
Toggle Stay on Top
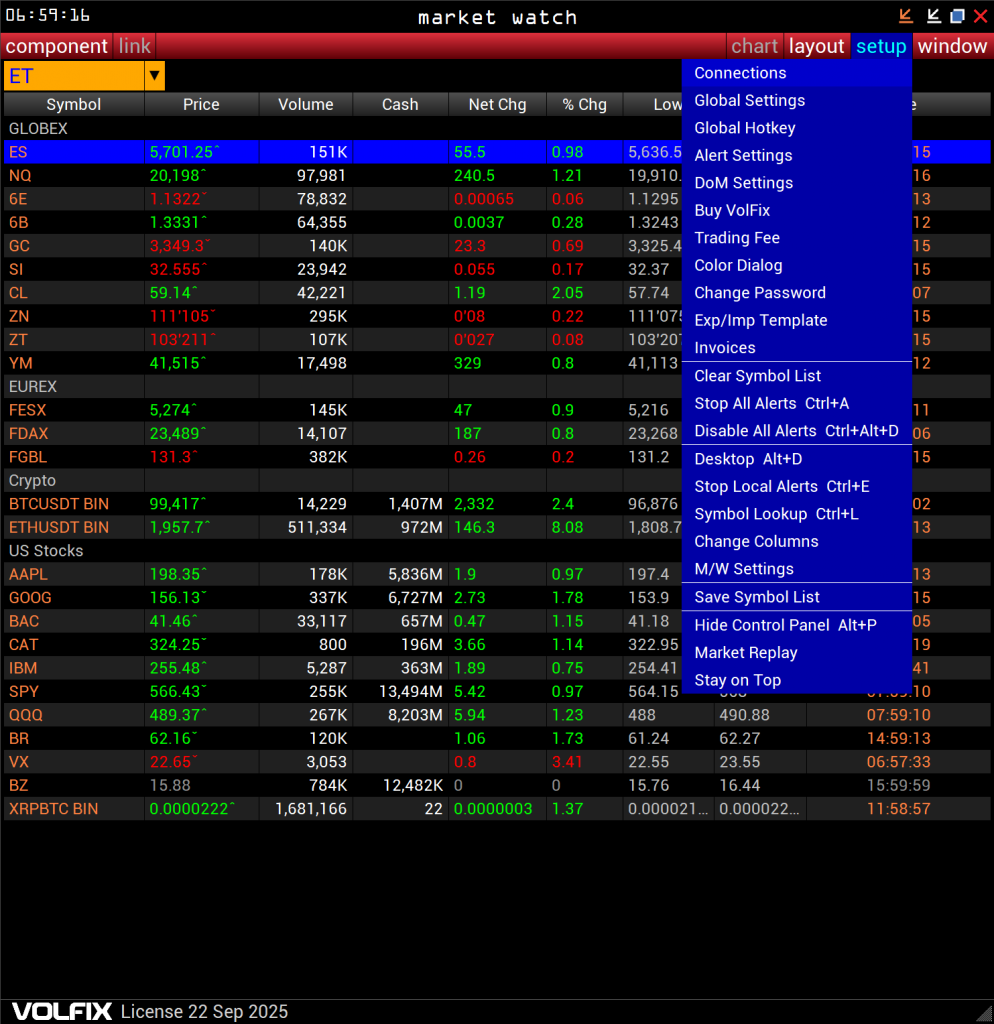tap(797, 680)
